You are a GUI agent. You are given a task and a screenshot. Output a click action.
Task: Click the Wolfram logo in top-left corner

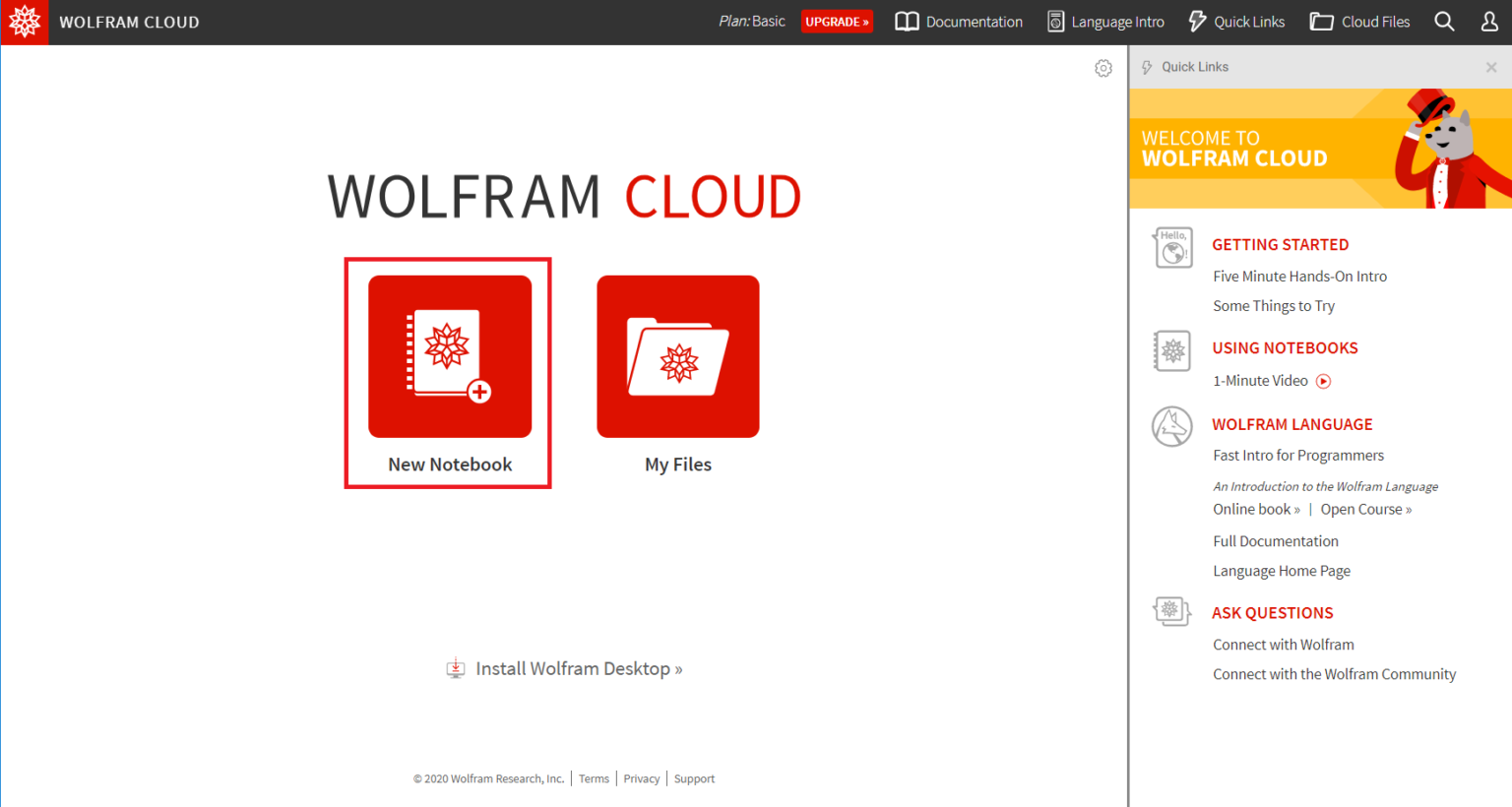(25, 22)
